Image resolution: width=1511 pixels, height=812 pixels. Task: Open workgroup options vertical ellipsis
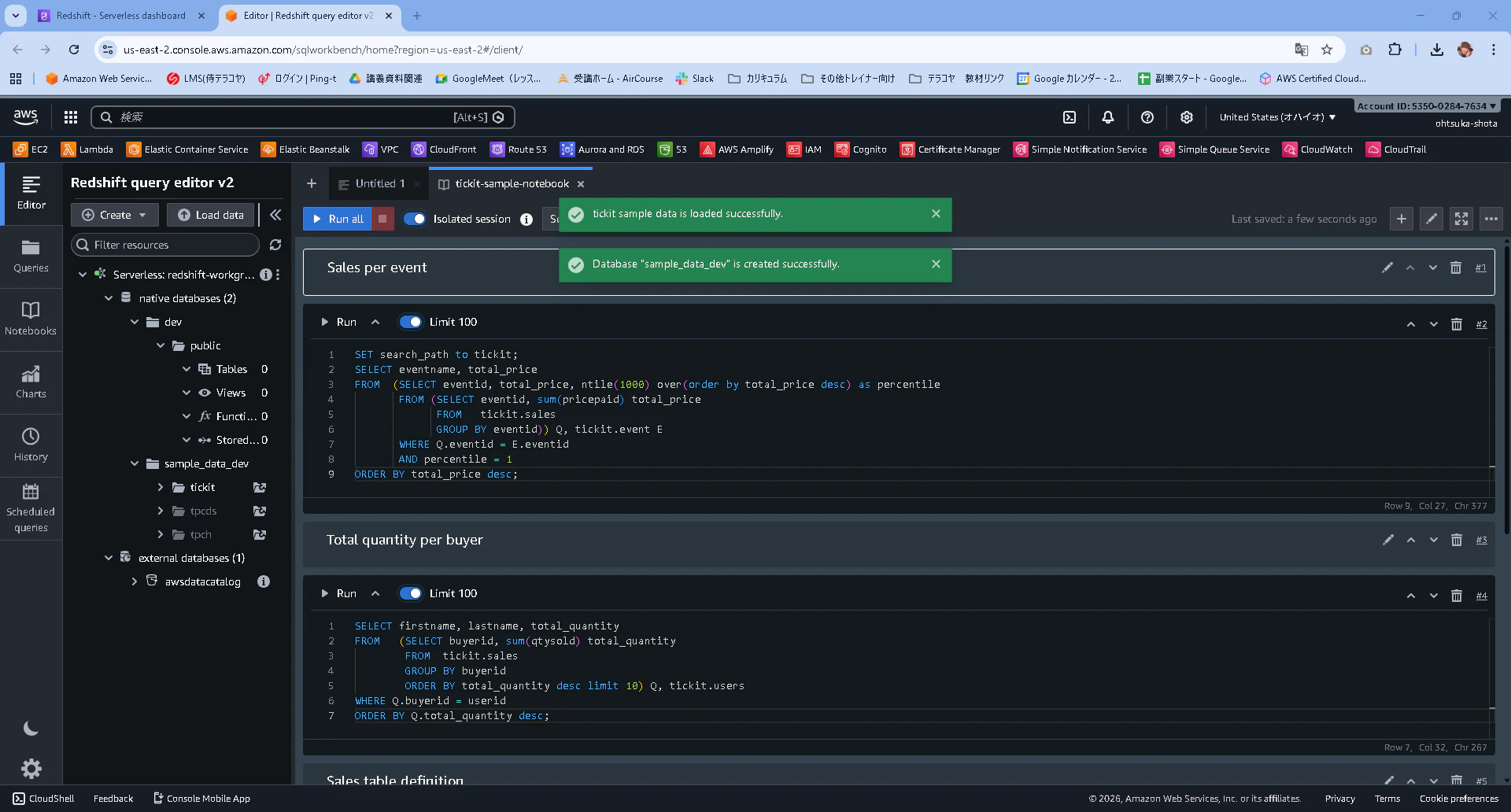278,275
